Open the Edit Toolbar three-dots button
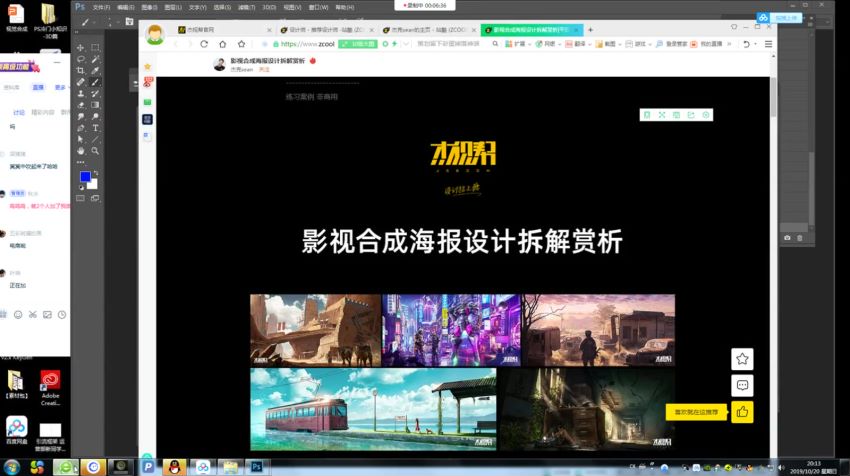Screen dimensions: 850x476 [x=80, y=162]
